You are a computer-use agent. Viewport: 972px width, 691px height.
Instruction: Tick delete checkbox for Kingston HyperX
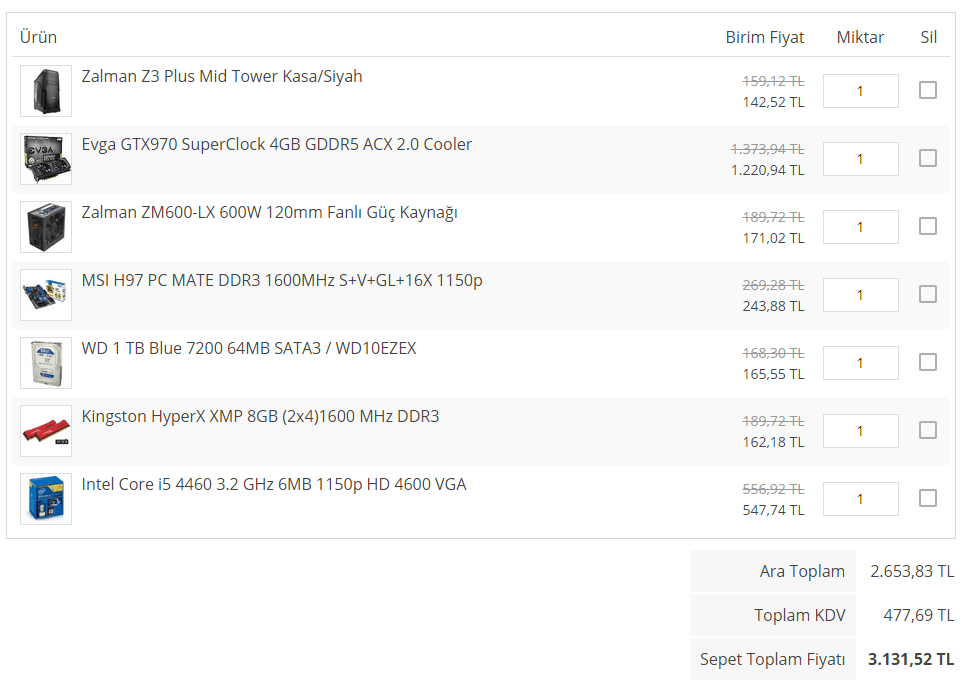click(927, 430)
